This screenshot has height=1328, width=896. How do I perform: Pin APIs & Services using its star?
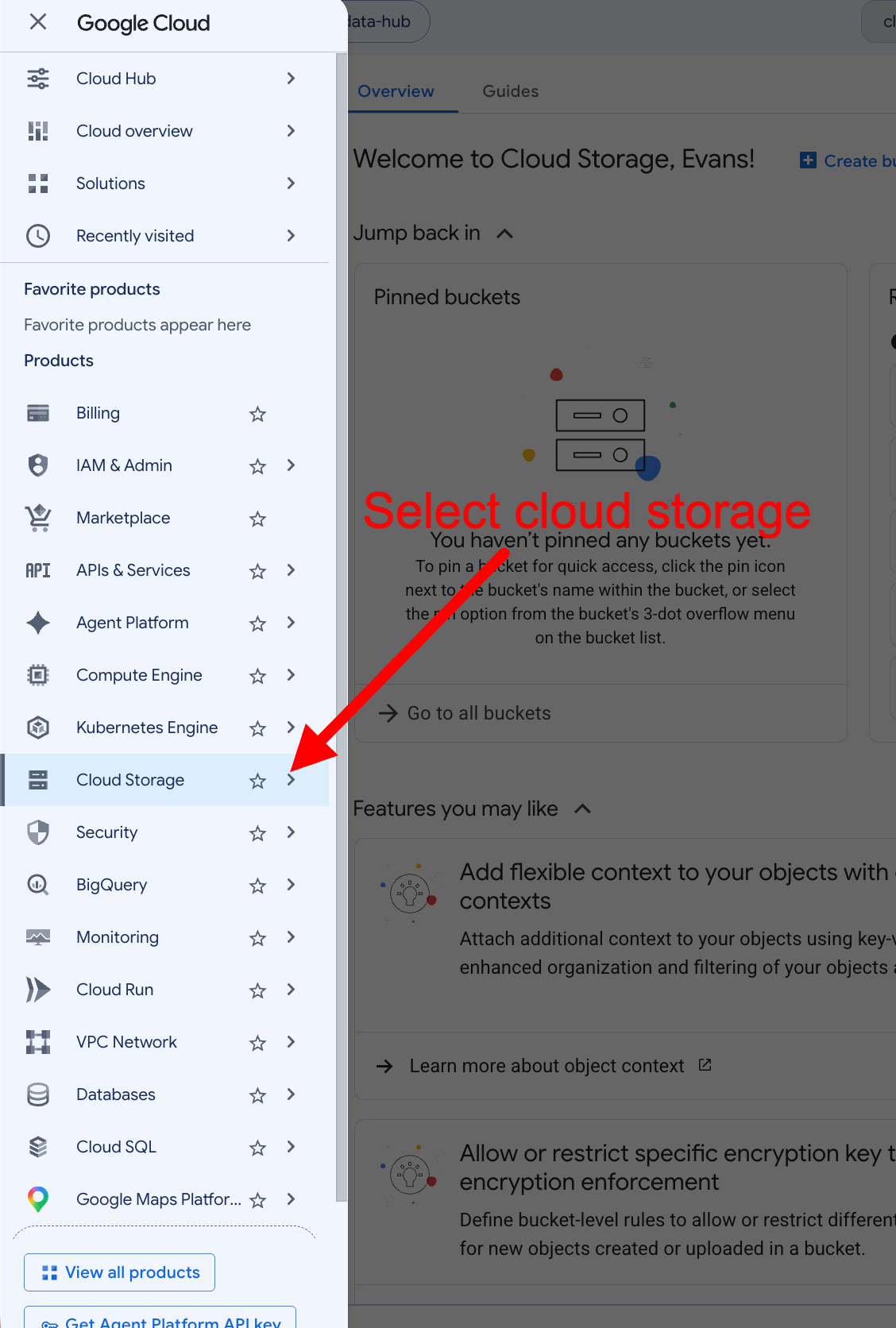point(257,571)
